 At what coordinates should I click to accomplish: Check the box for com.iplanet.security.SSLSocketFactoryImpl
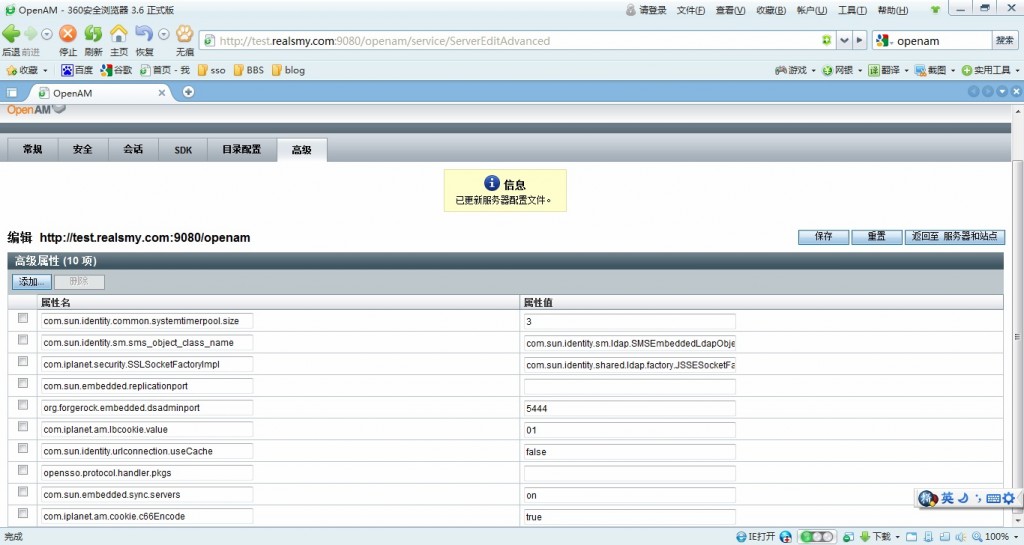(23, 361)
